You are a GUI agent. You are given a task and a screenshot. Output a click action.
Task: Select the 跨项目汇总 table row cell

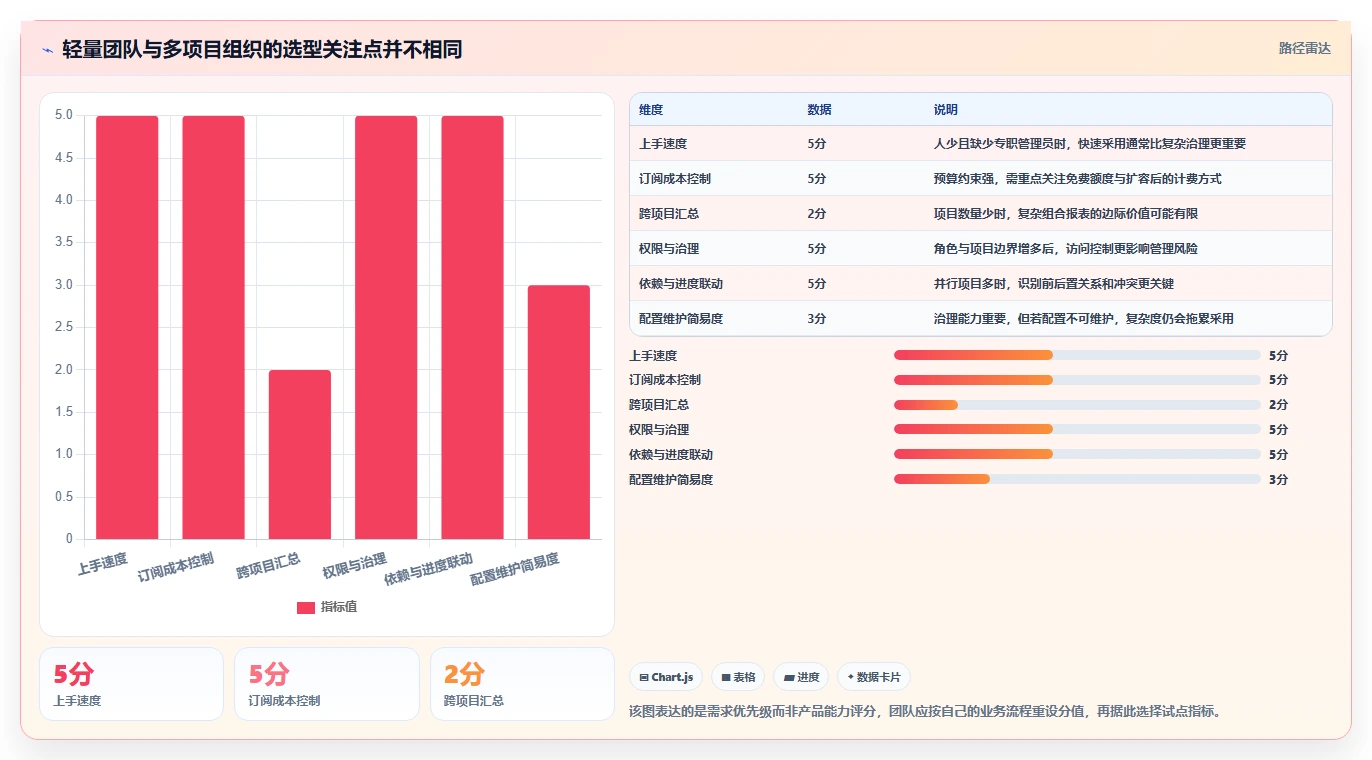[669, 213]
